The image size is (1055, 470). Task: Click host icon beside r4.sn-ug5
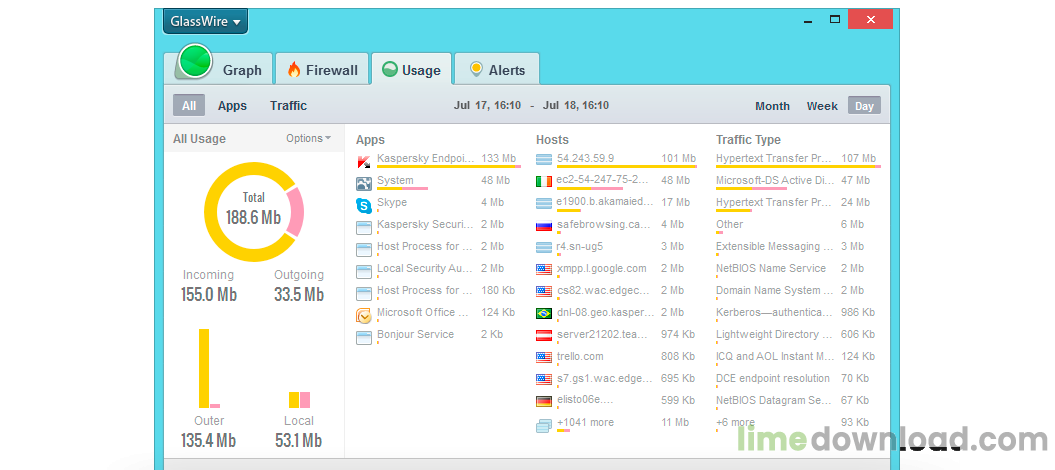click(x=544, y=247)
